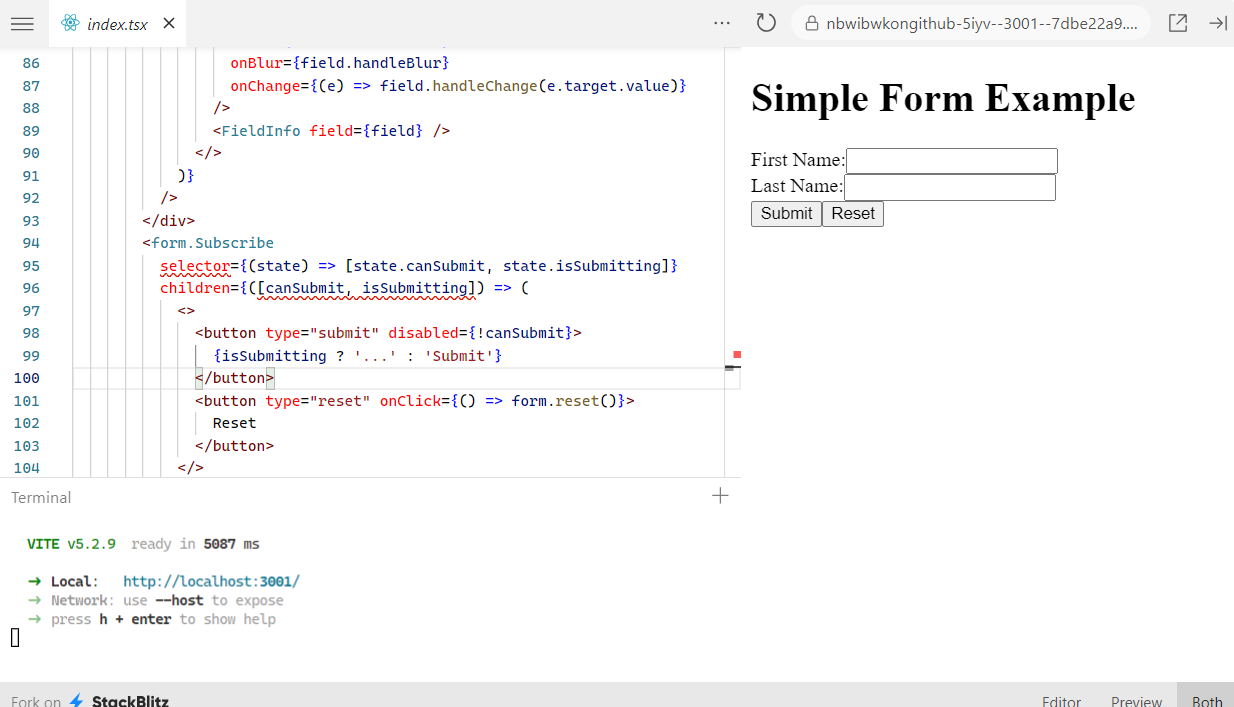Open preview in a new tab icon
This screenshot has width=1234, height=707.
pos(1178,23)
